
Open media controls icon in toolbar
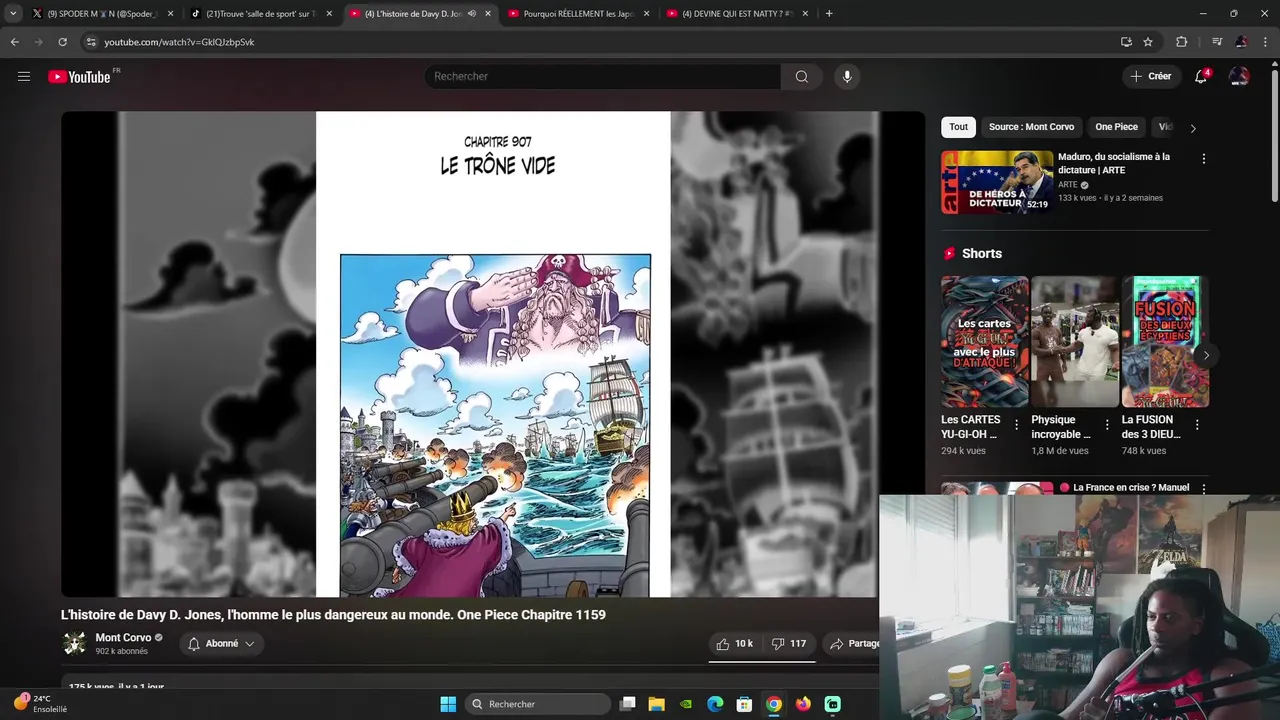(1217, 42)
